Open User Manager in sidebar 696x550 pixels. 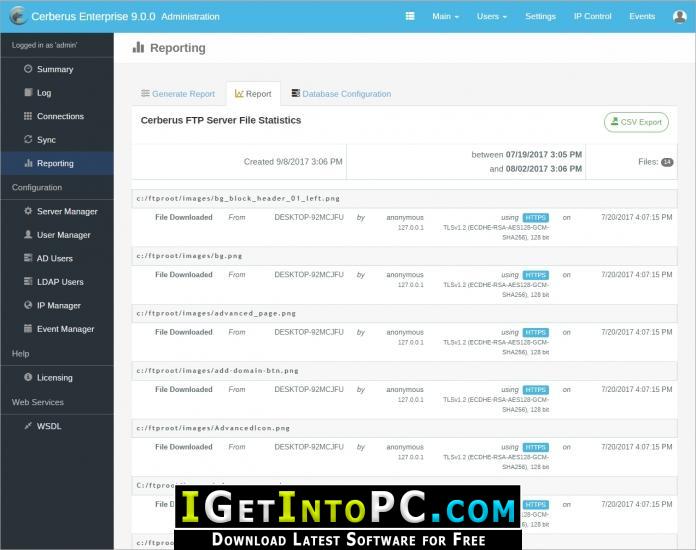pyautogui.click(x=63, y=235)
